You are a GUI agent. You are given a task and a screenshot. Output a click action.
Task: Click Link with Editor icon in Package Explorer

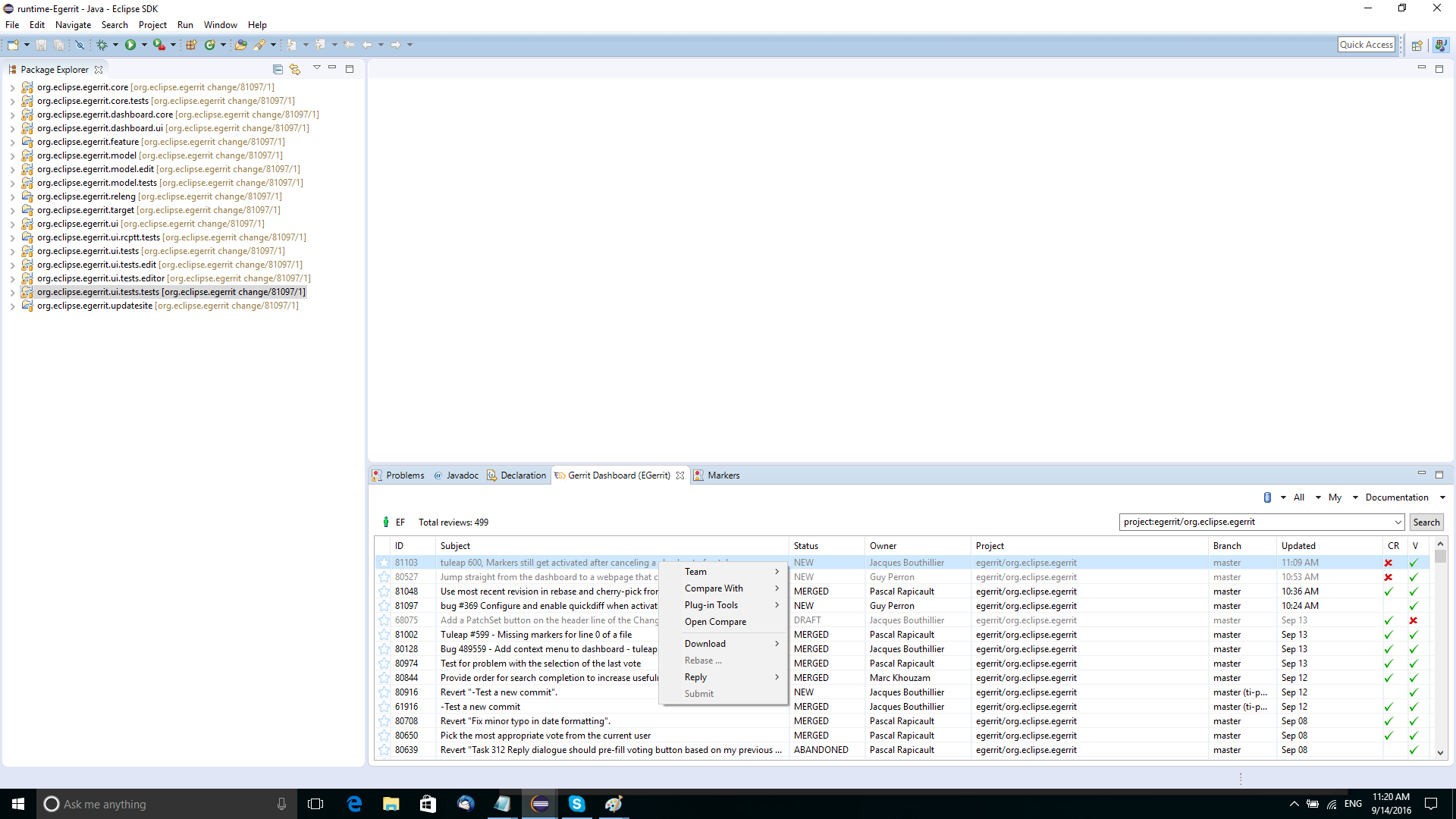295,69
